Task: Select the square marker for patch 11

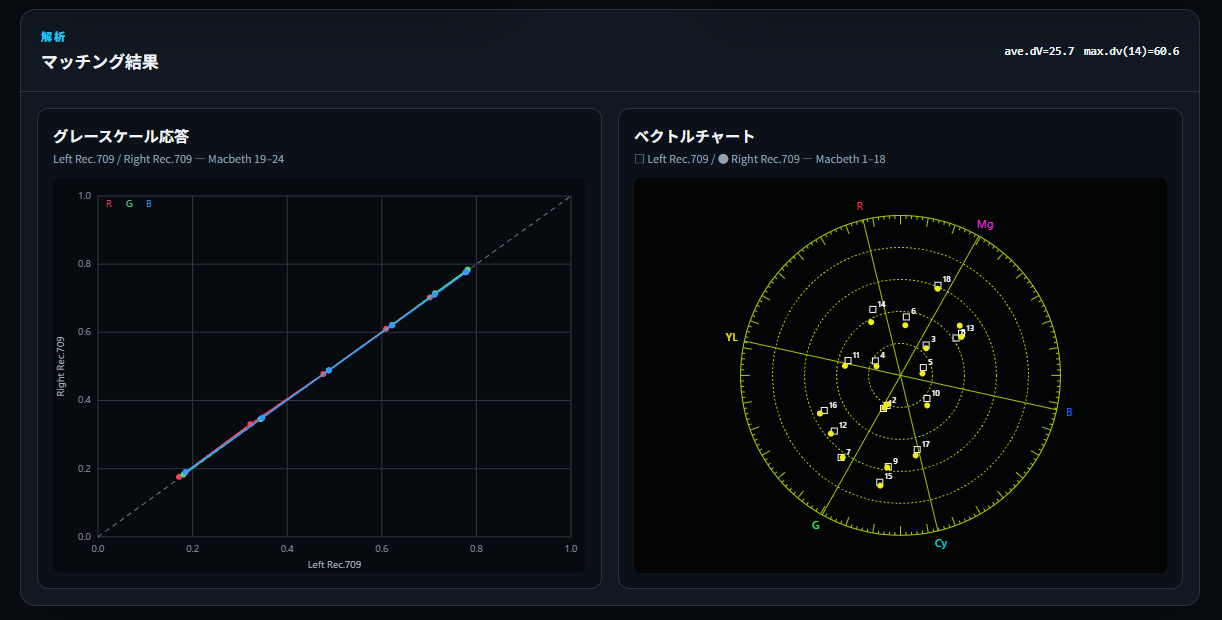Action: [848, 360]
